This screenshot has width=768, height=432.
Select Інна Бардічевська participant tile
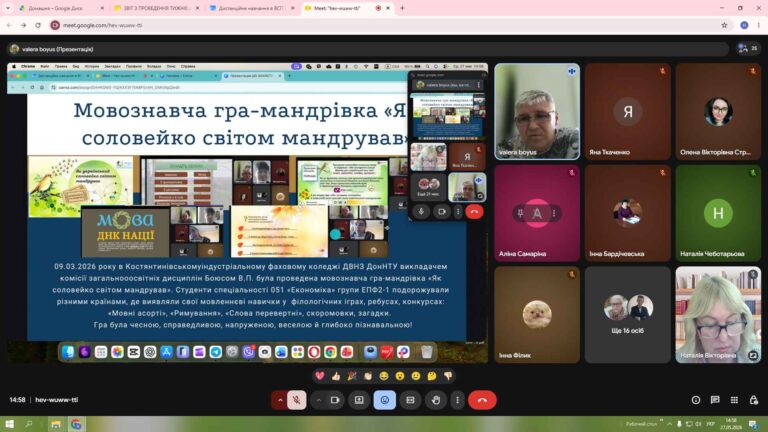(x=627, y=213)
